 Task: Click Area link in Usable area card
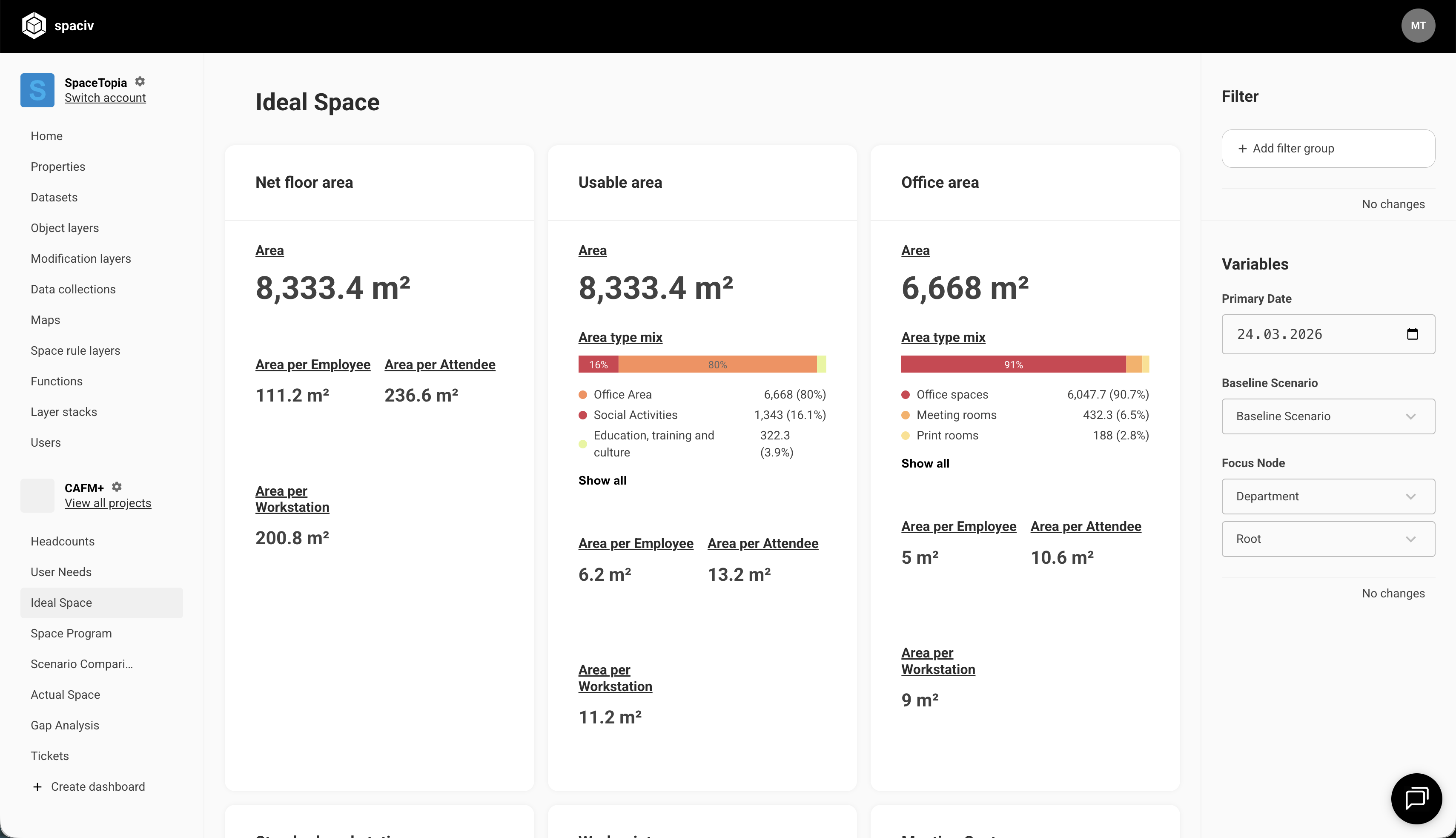[x=593, y=250]
